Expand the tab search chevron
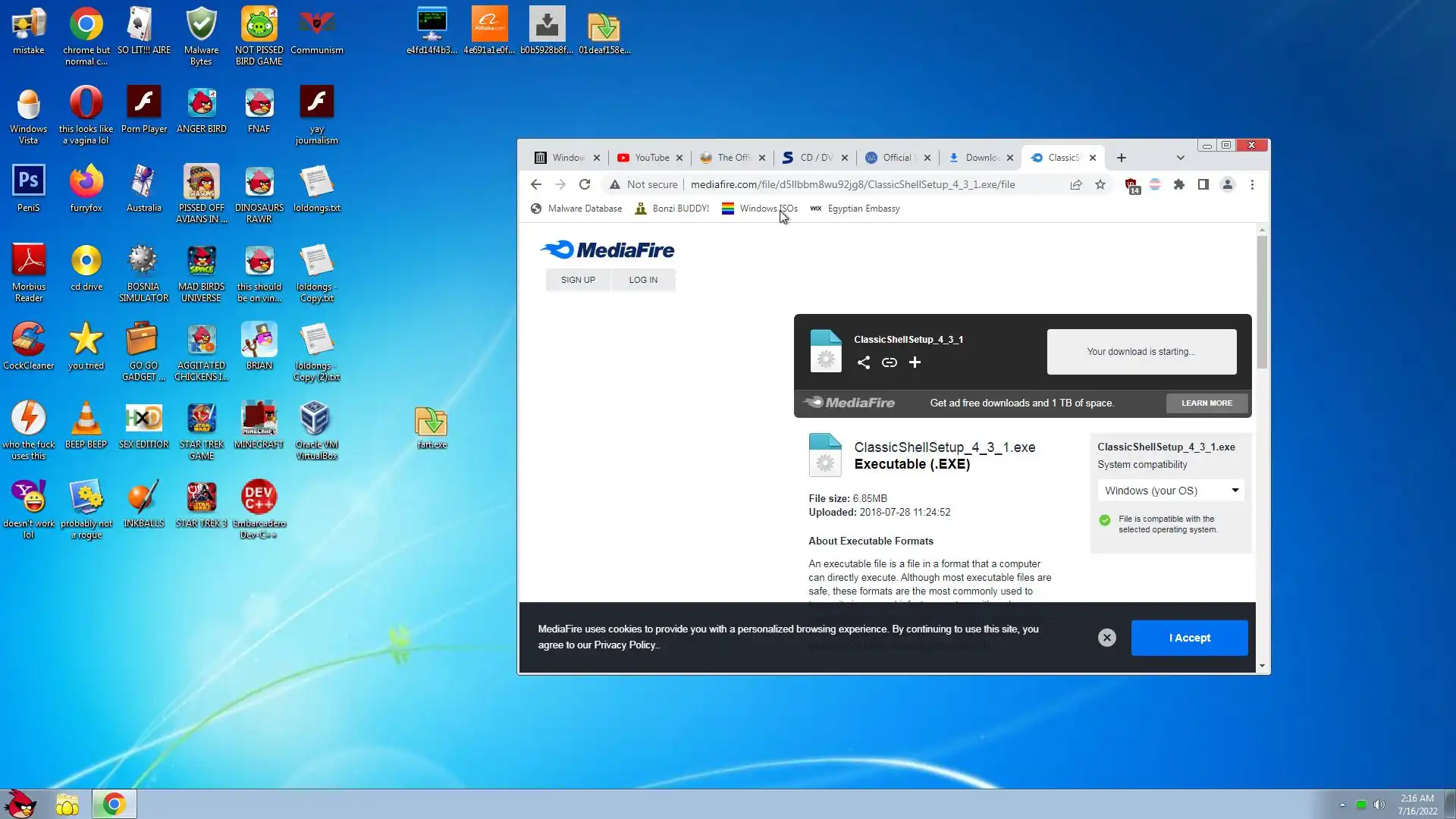 [1180, 158]
